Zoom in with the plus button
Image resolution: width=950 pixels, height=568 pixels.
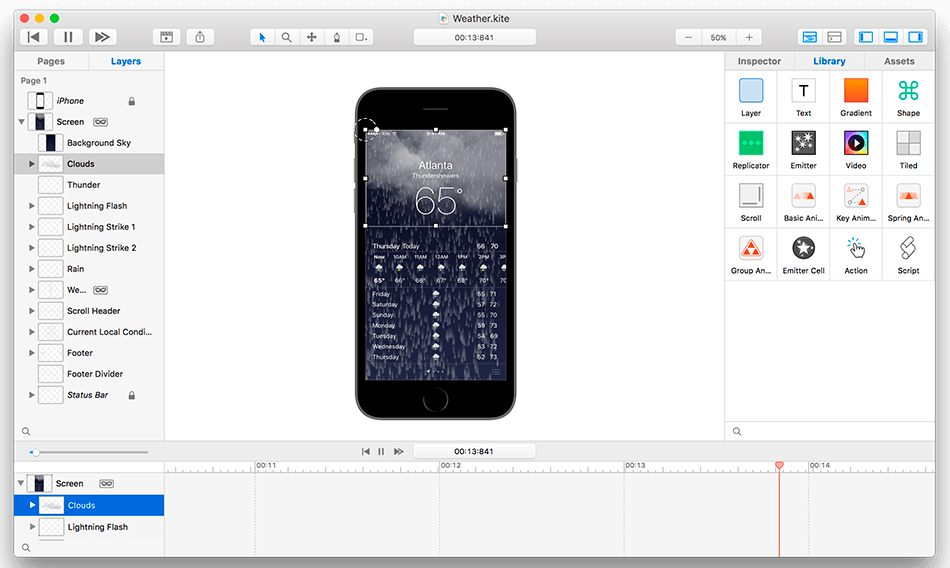click(x=749, y=38)
